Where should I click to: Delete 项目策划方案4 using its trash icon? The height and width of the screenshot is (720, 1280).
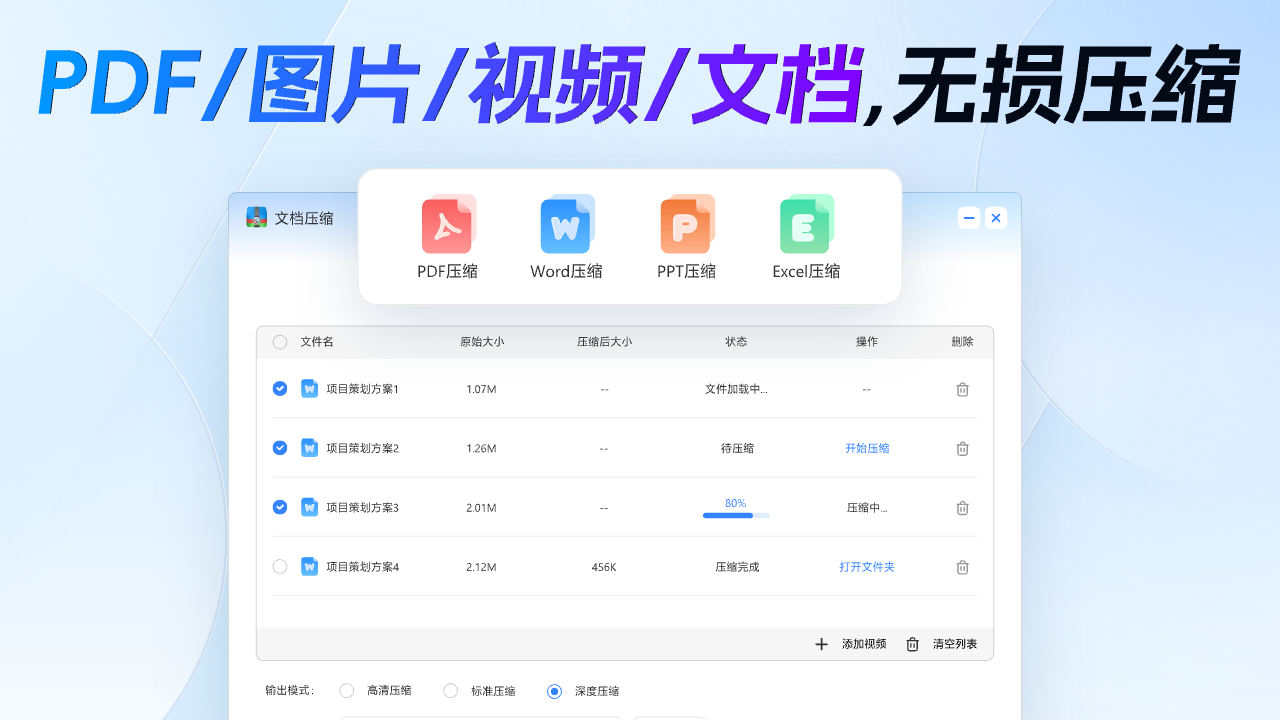[962, 567]
